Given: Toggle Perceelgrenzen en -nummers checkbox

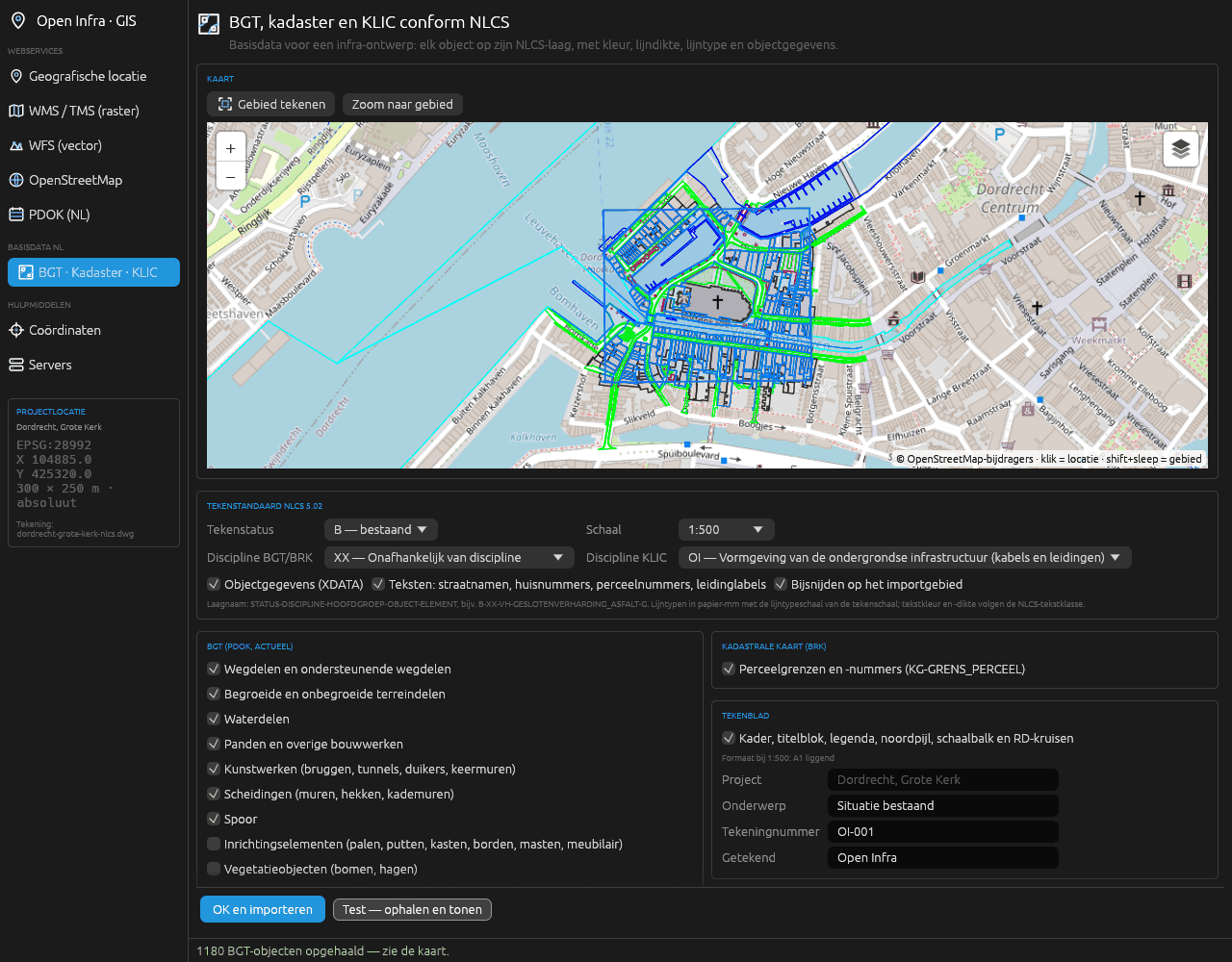Looking at the screenshot, I should [729, 669].
